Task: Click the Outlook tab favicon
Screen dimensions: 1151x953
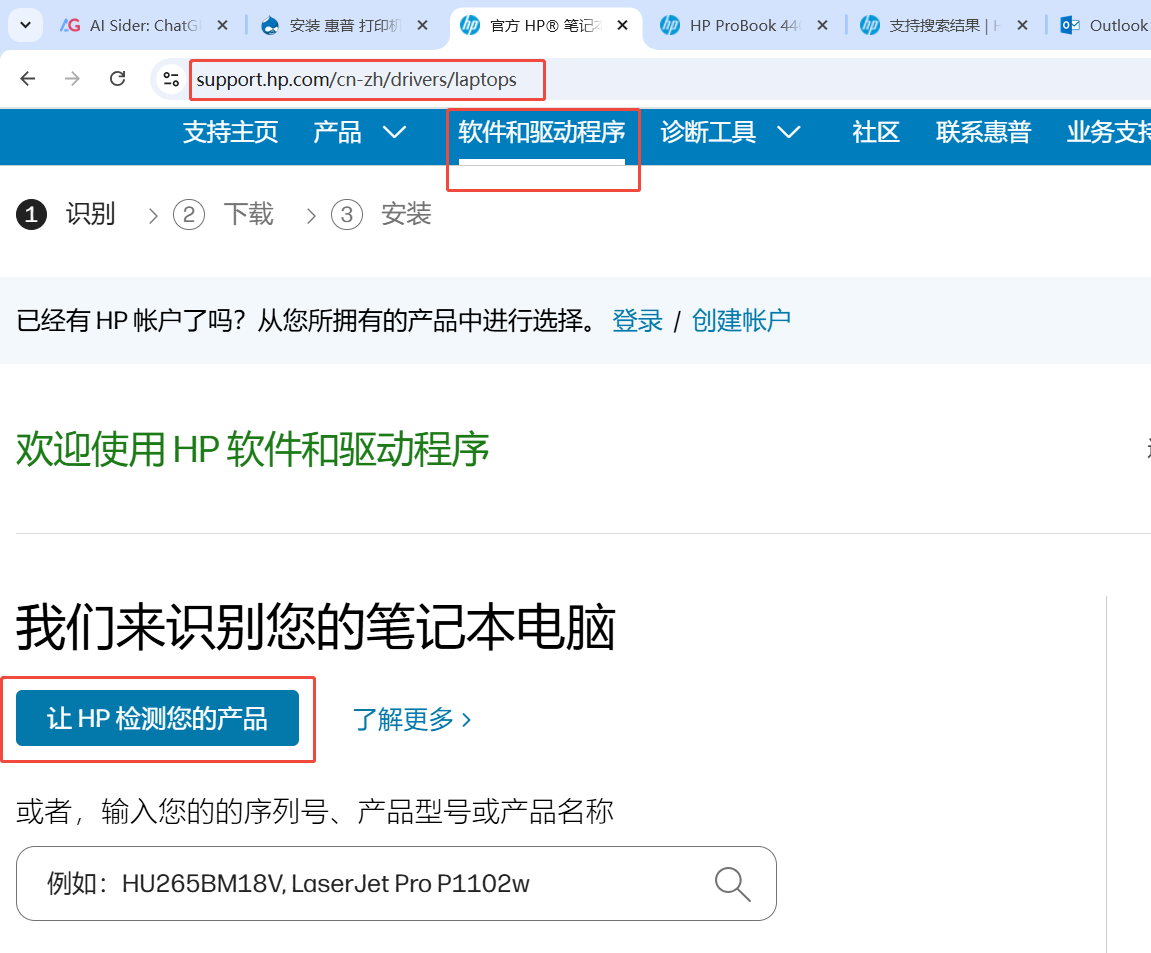Action: pos(1070,26)
